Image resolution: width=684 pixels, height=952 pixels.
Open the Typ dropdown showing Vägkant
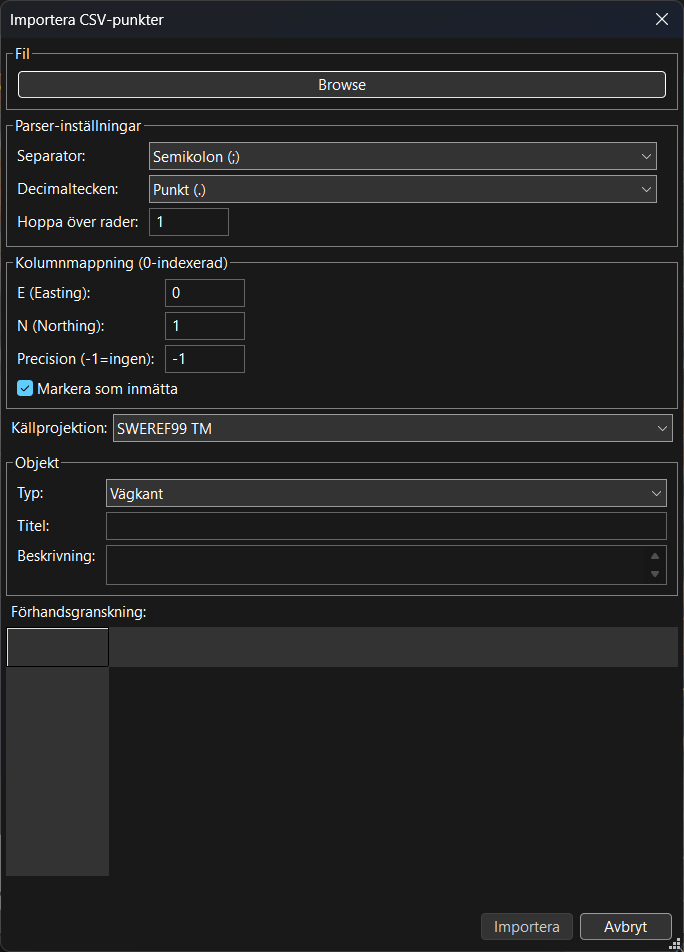pyautogui.click(x=386, y=493)
